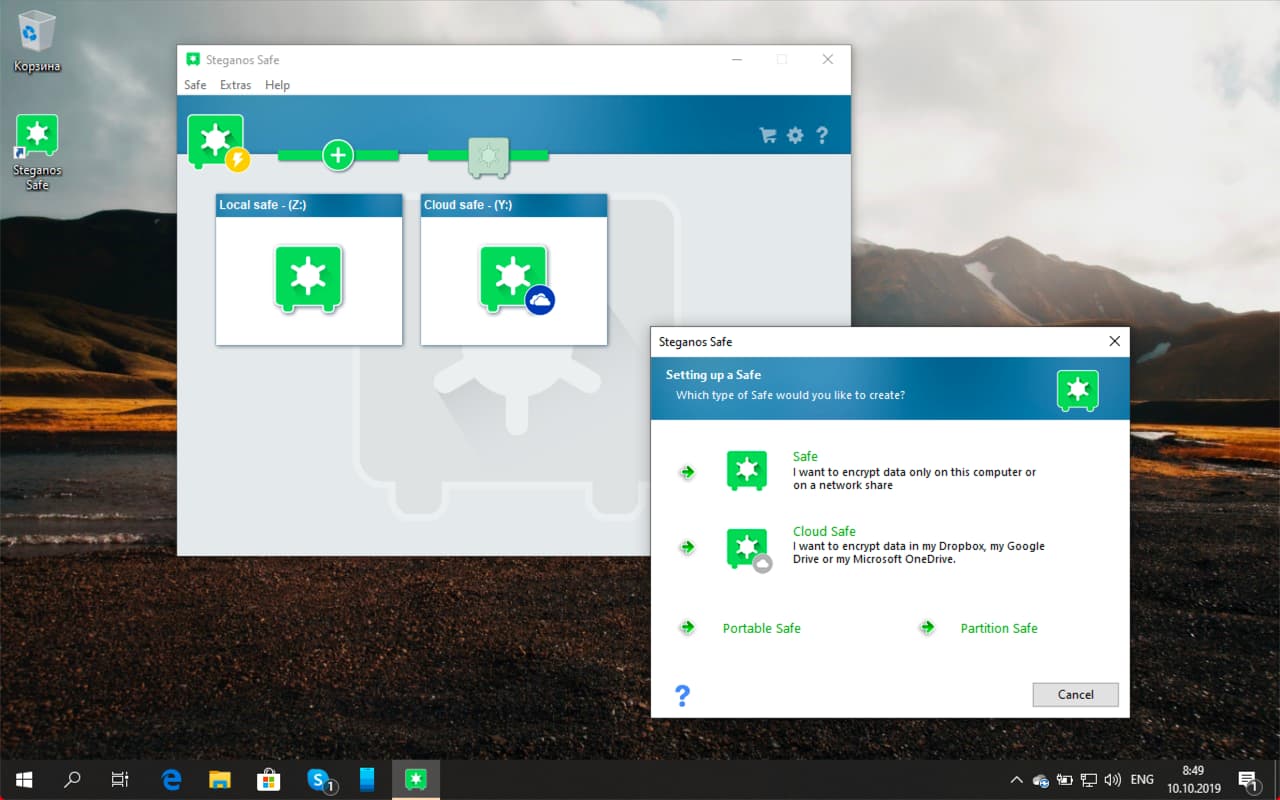Open the clock showing 8:49

point(1192,780)
